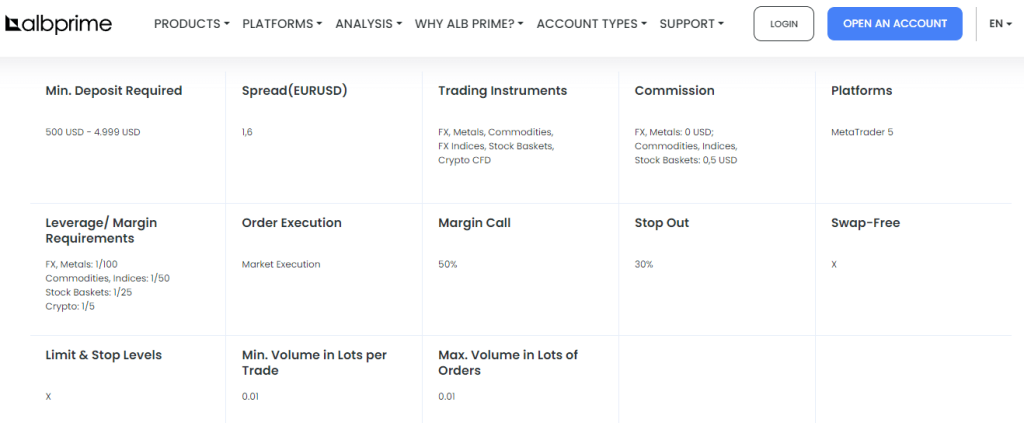The image size is (1024, 423).
Task: Expand the PLATFORMS menu
Action: point(282,24)
